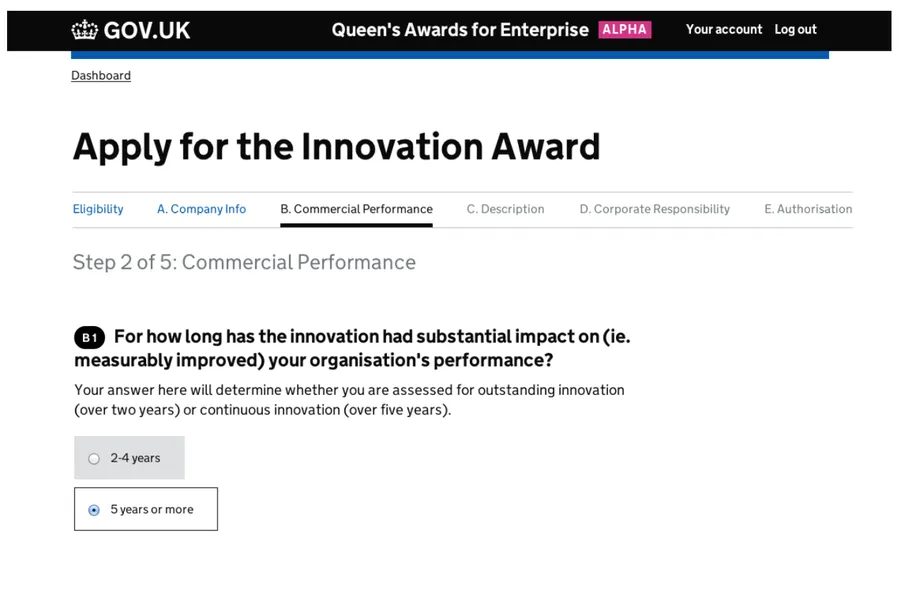Click the GOV.UK wordmark text
The image size is (900, 597).
point(146,30)
